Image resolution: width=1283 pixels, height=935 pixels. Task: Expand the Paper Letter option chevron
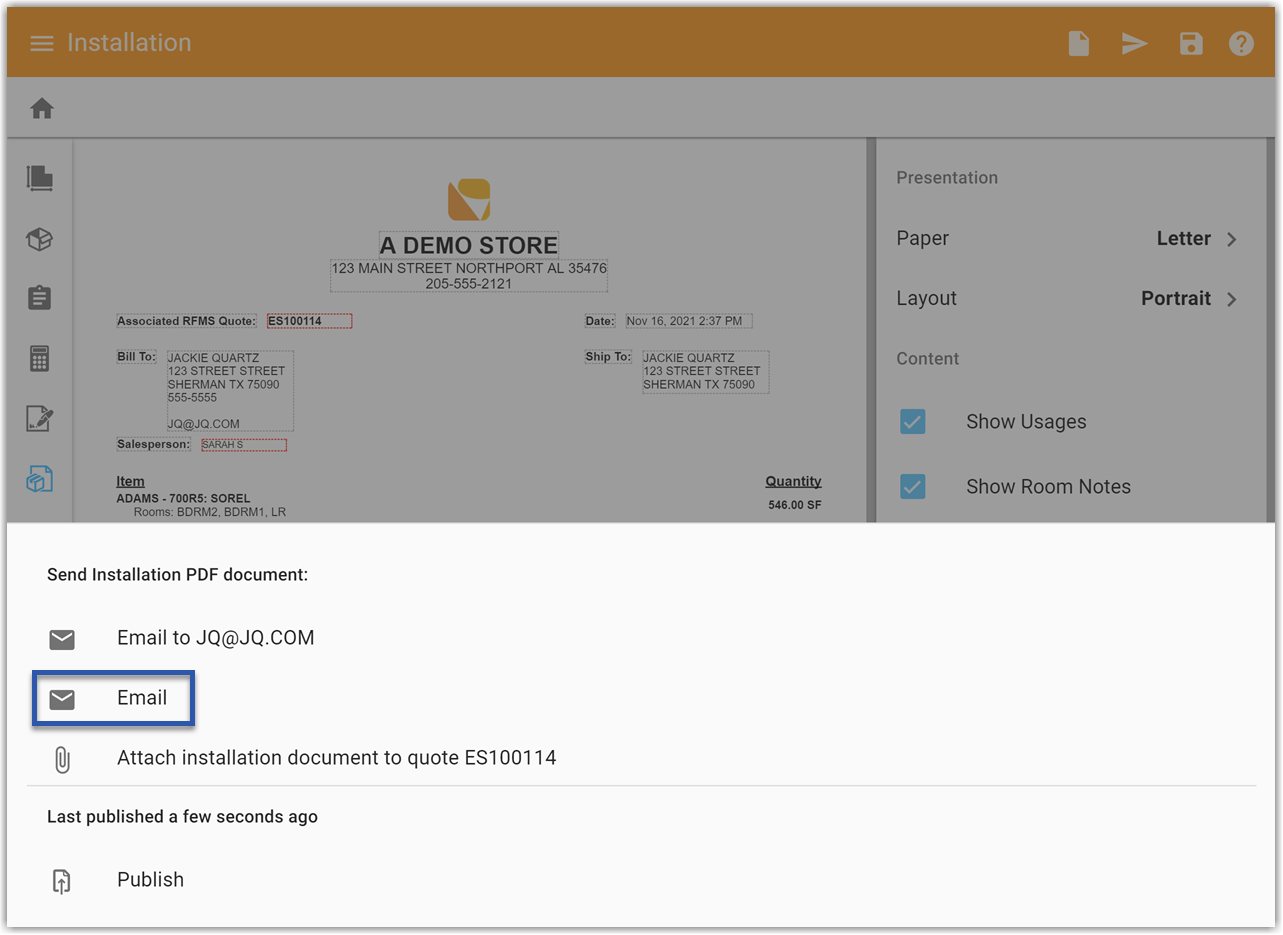(1232, 239)
